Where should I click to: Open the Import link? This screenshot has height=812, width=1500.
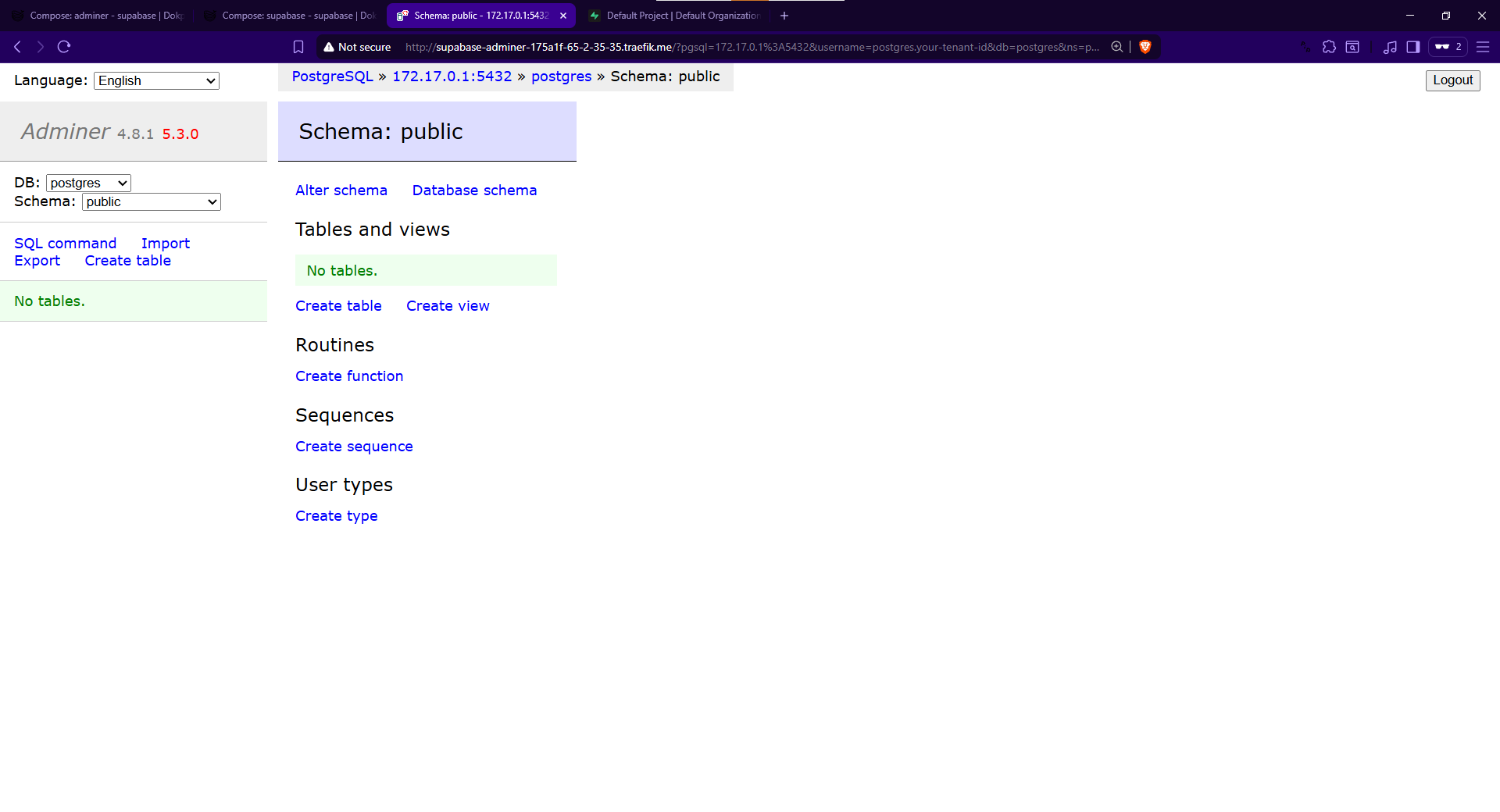[166, 244]
